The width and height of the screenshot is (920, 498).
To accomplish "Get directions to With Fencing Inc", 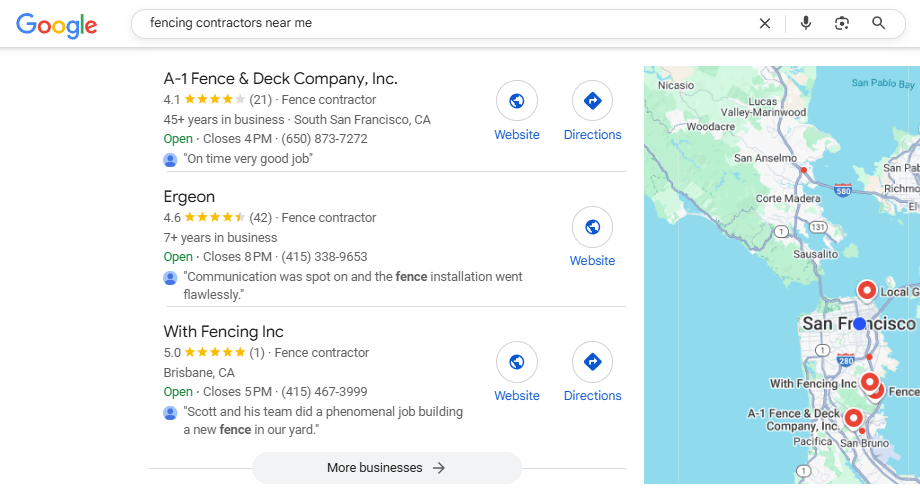I will (x=592, y=362).
